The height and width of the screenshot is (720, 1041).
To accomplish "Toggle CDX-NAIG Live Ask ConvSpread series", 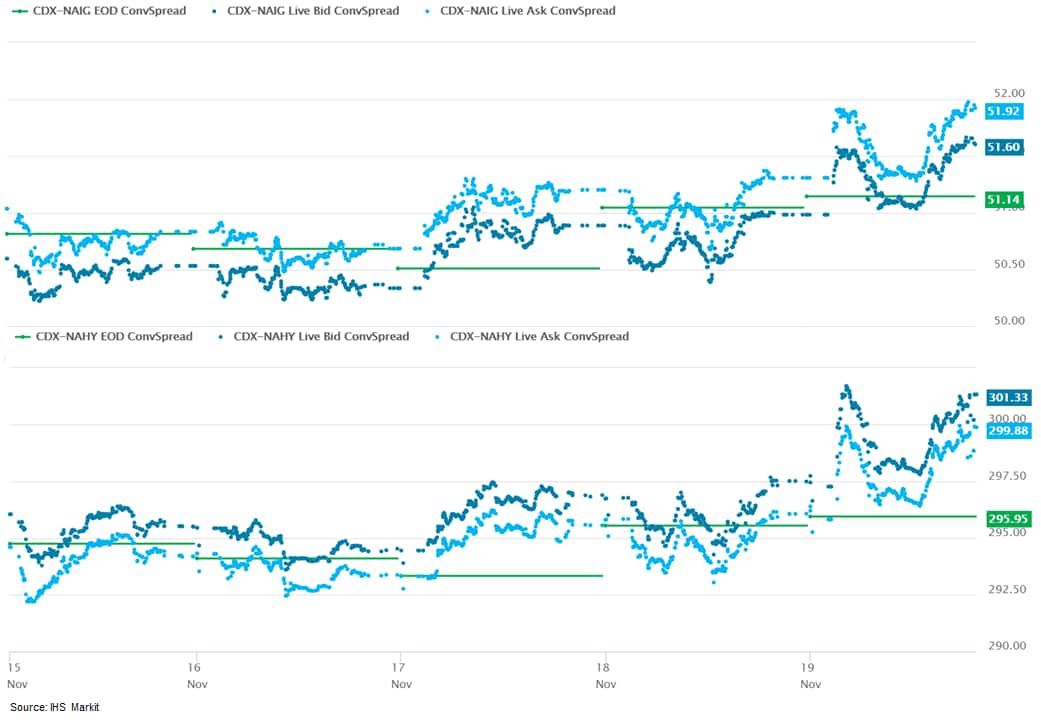I will tap(527, 11).
